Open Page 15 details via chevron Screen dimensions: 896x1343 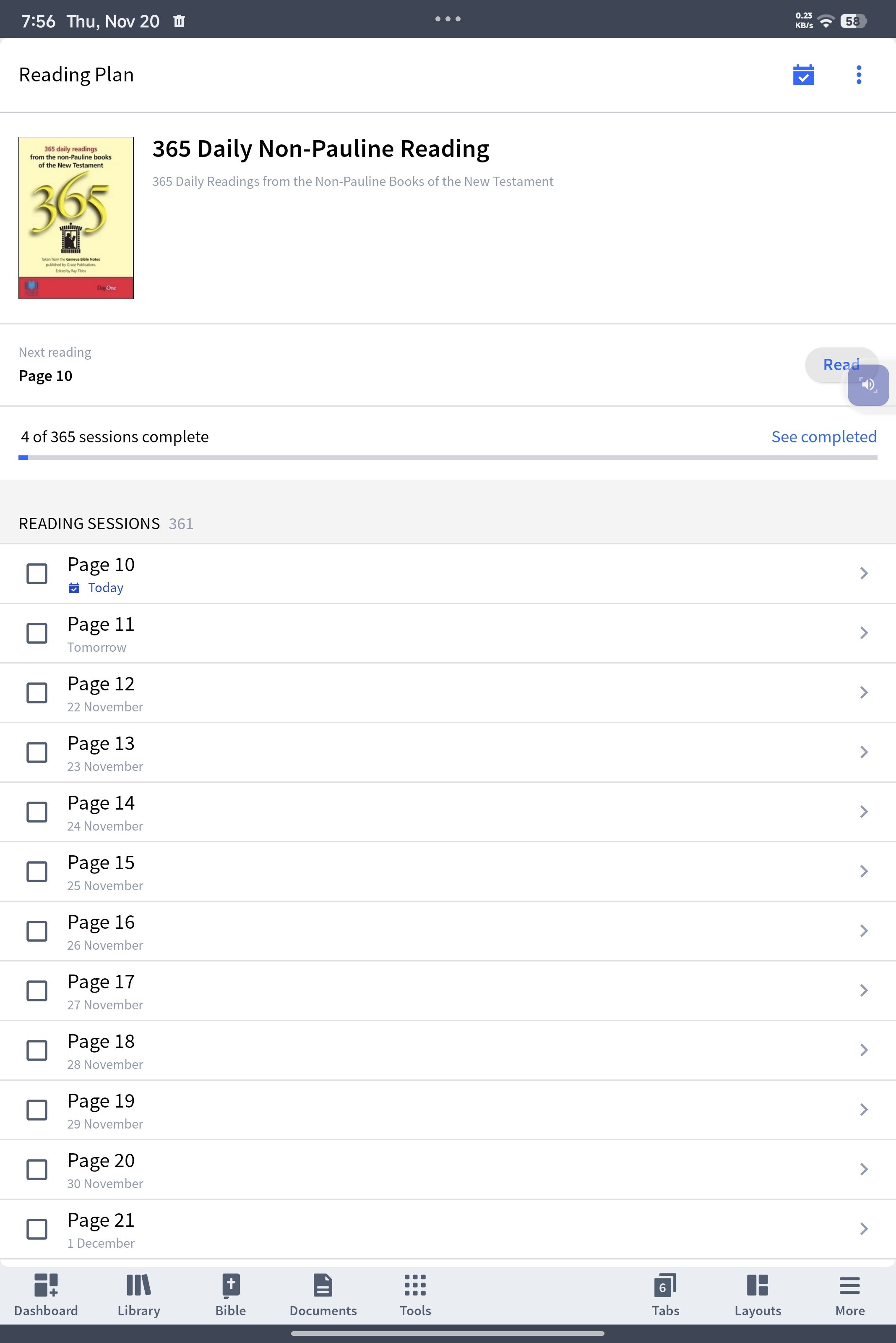[863, 871]
